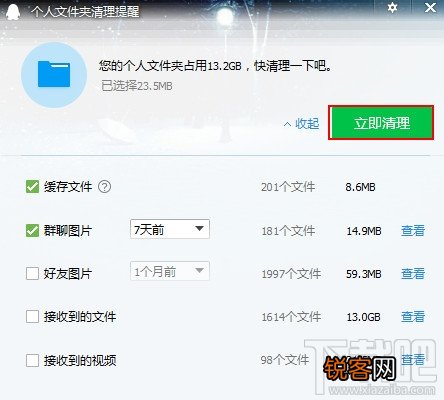Screen dimensions: 444x400
Task: Open the 7天前 dropdown
Action: tap(170, 229)
